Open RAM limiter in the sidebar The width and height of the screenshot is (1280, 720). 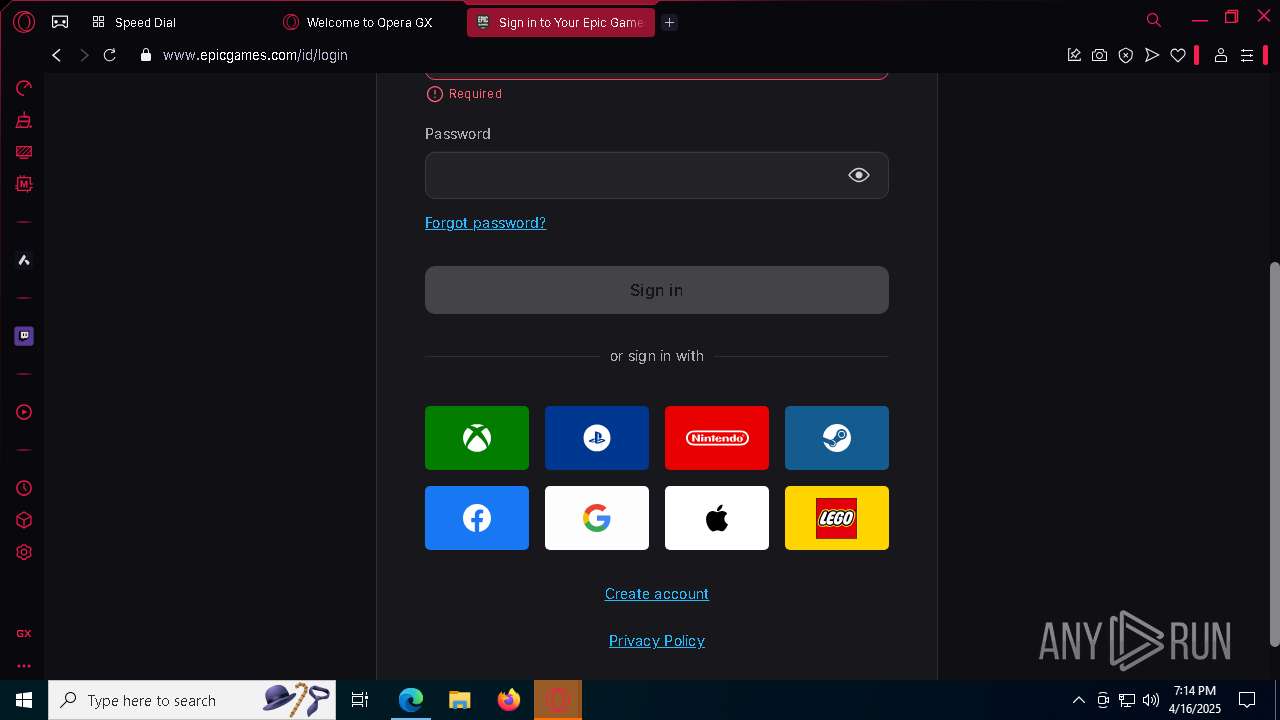(x=24, y=184)
